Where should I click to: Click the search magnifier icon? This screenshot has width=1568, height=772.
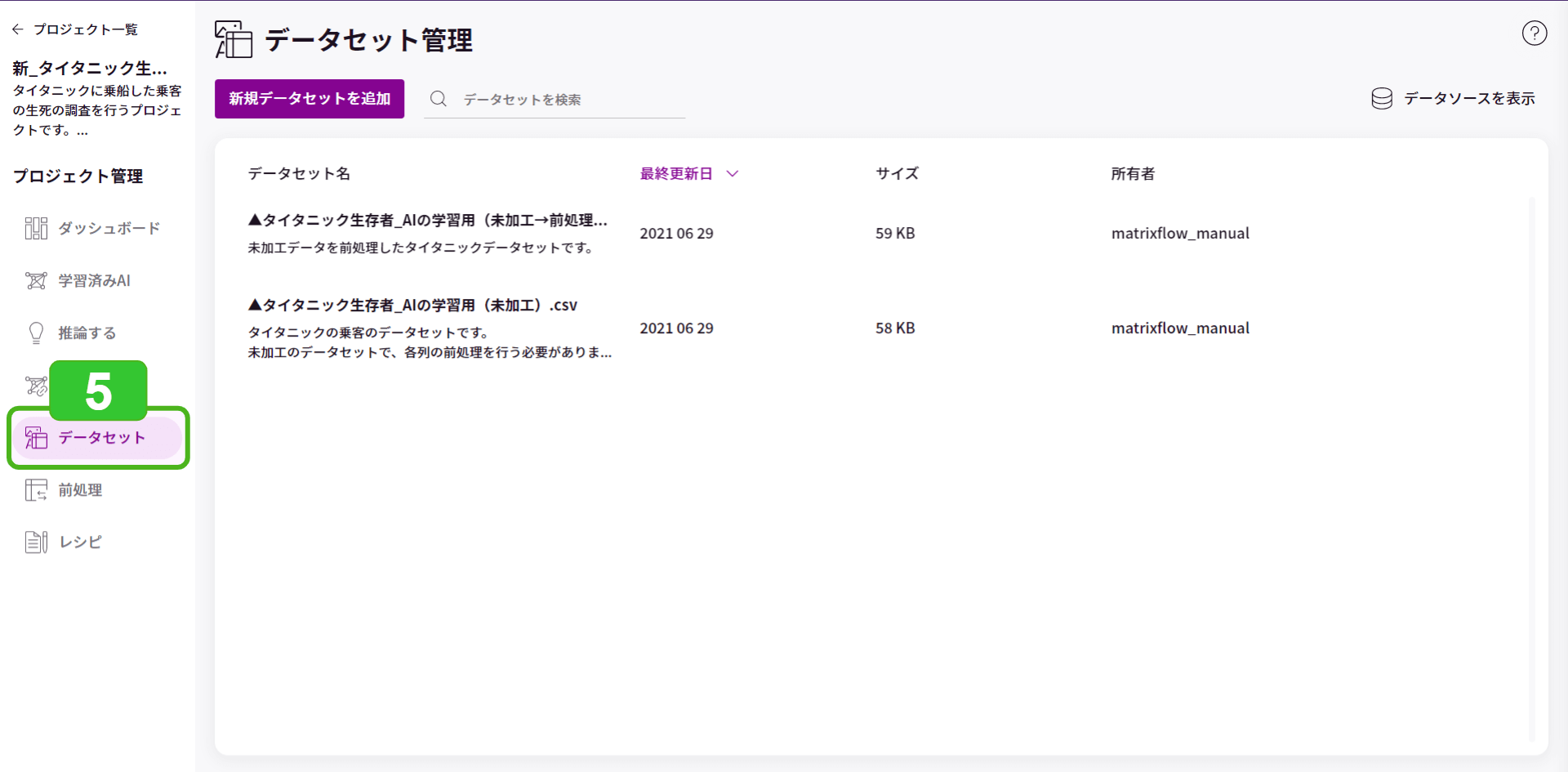click(x=439, y=99)
